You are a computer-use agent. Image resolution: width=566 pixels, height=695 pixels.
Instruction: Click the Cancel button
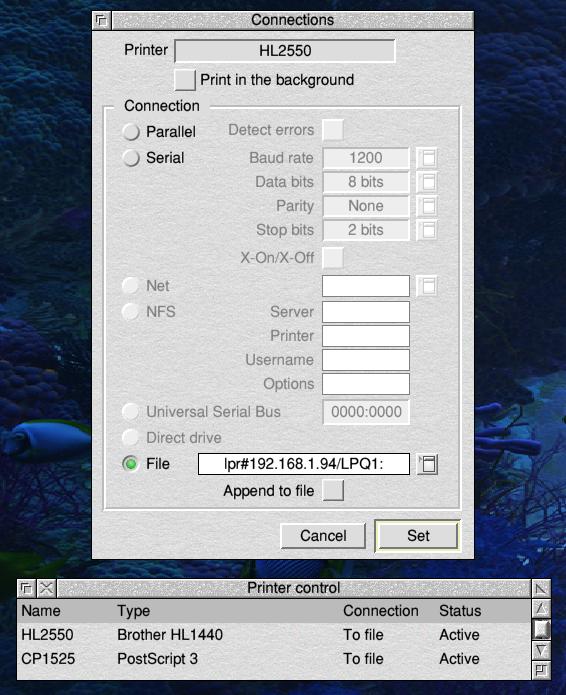[x=323, y=536]
